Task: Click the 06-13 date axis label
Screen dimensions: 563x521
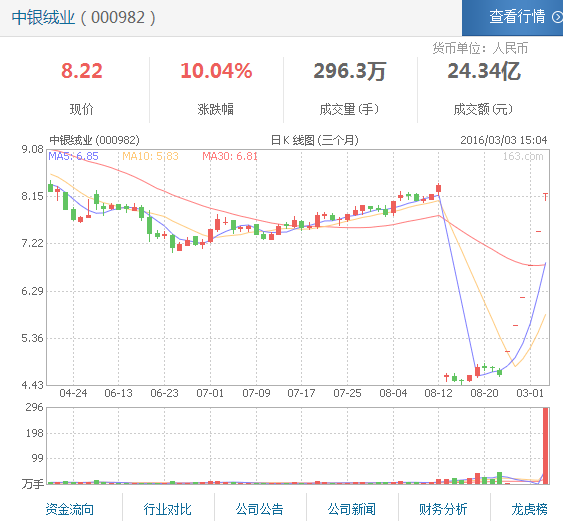Action: pos(118,393)
